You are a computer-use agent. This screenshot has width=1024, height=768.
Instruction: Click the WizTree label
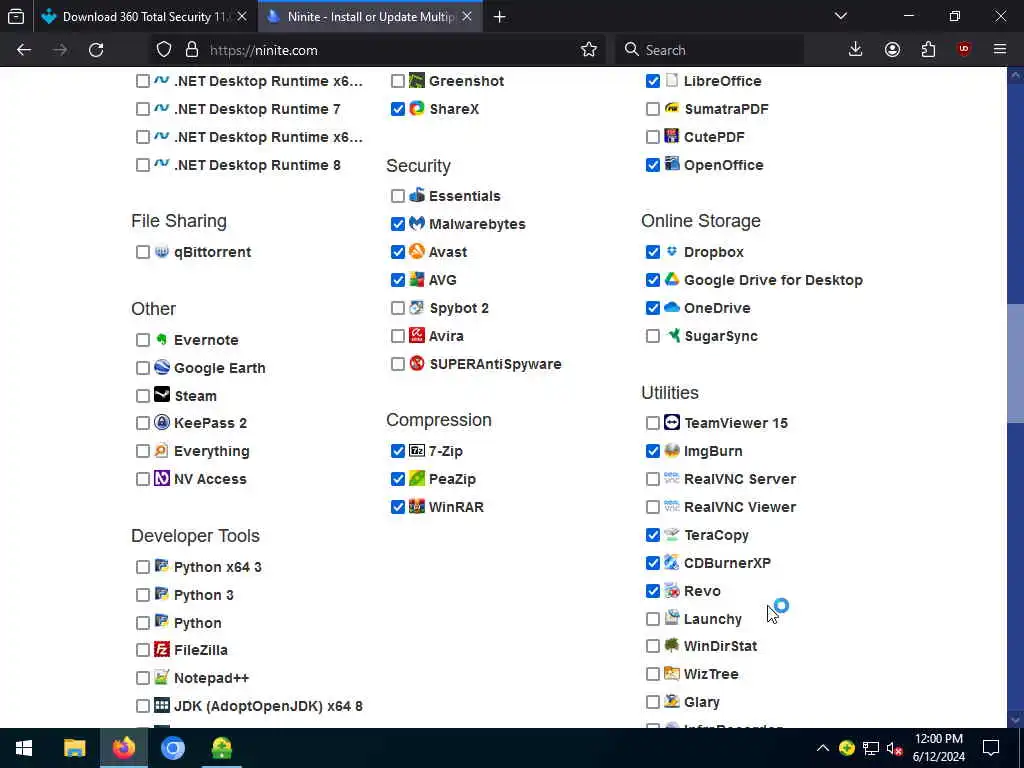click(x=711, y=674)
